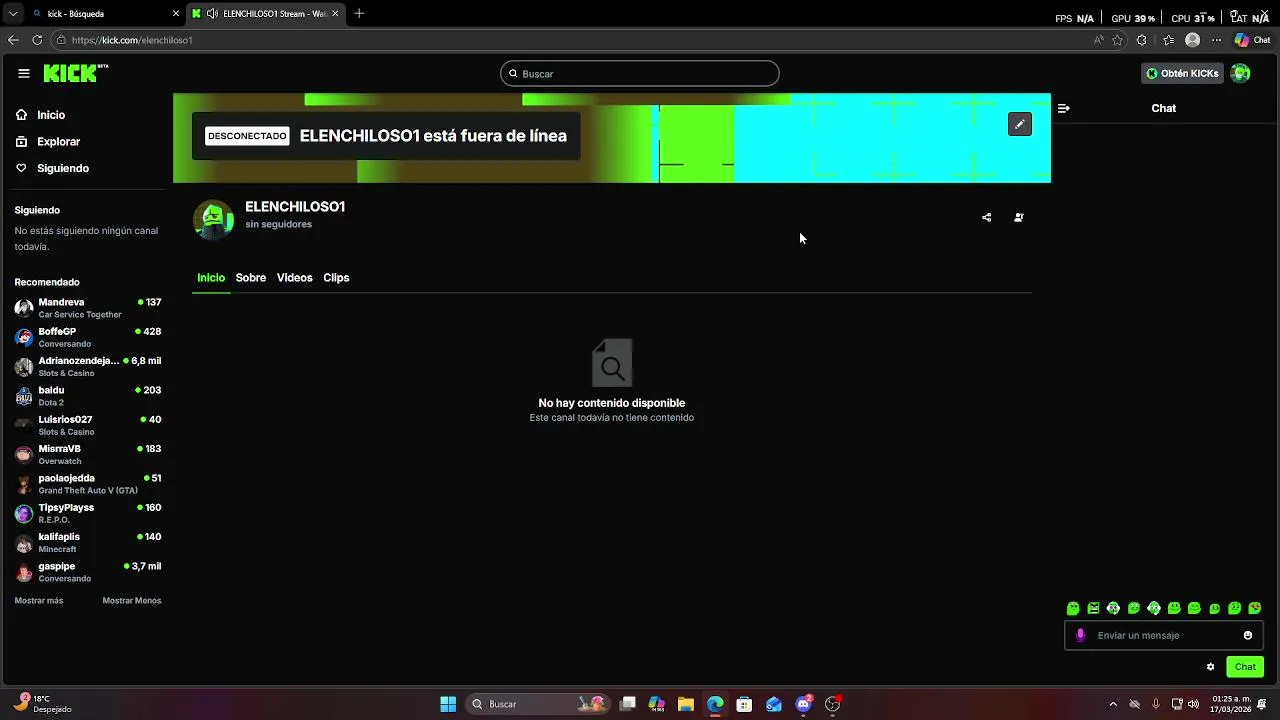Close the kick - Búsqueda browser tab
The height and width of the screenshot is (720, 1280).
[176, 14]
